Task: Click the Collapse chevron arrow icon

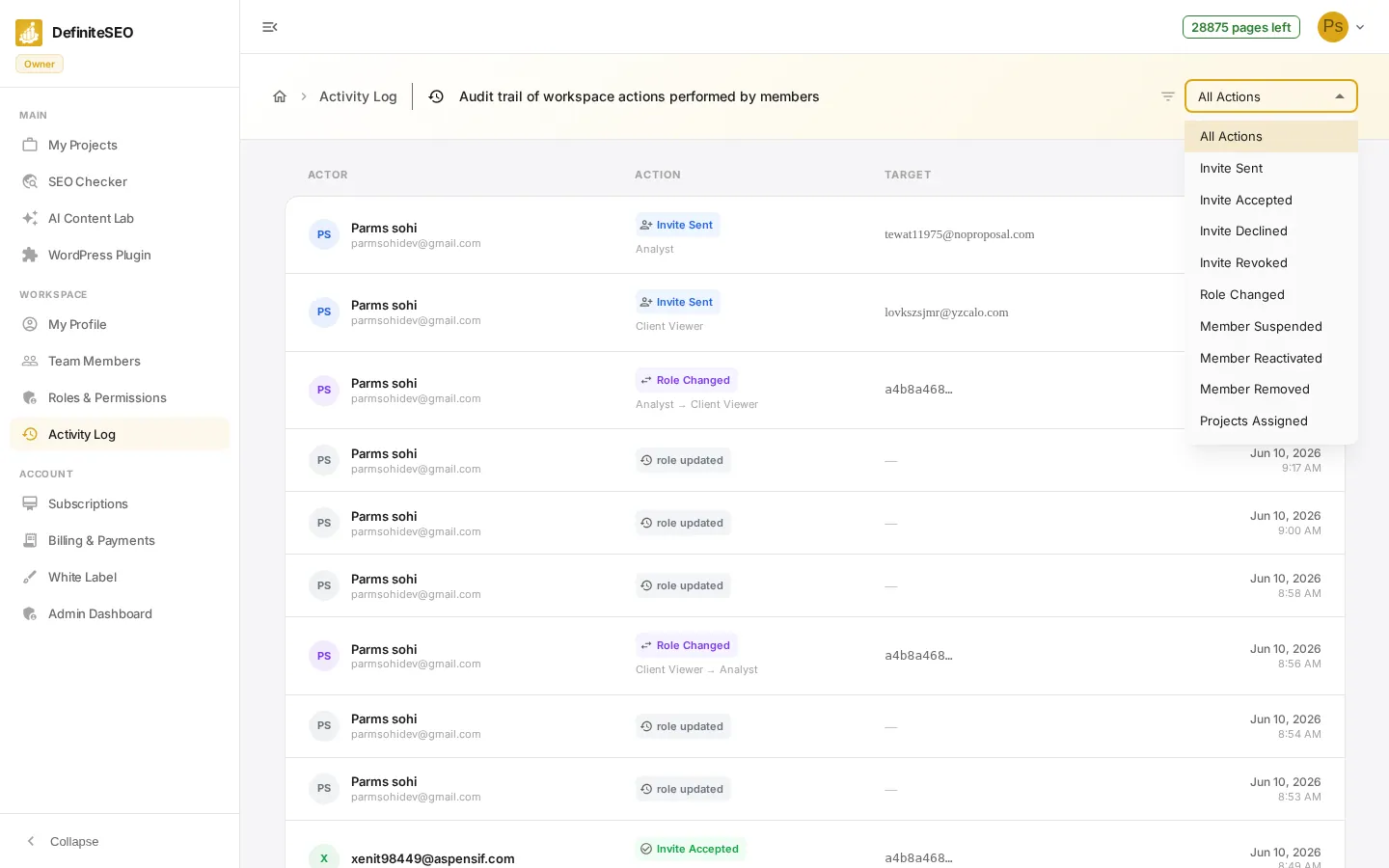Action: [x=31, y=841]
